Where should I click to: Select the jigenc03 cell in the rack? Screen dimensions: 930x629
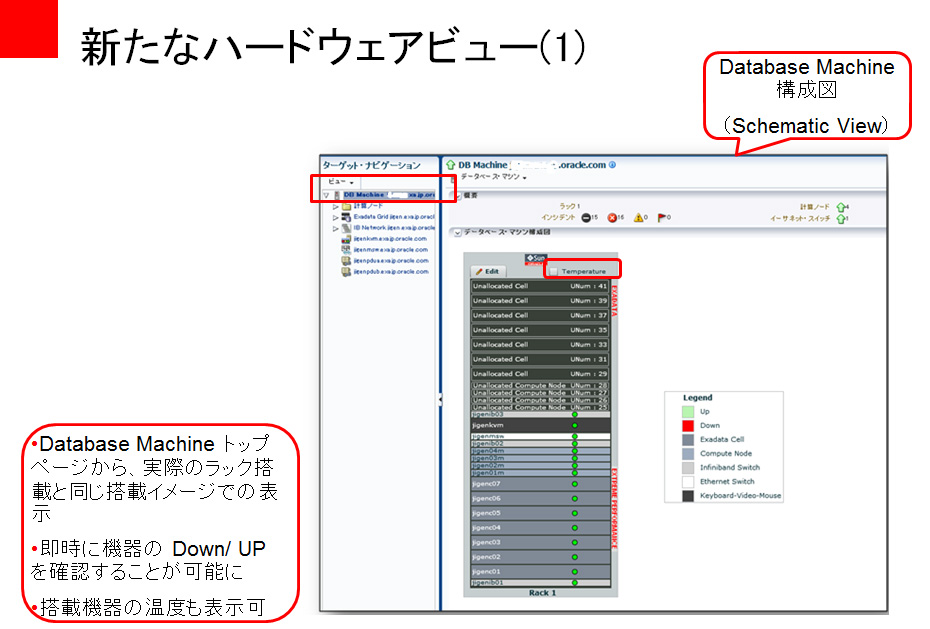(x=540, y=542)
